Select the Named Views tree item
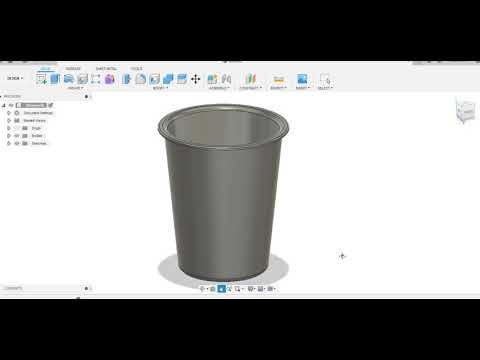 tap(35, 121)
